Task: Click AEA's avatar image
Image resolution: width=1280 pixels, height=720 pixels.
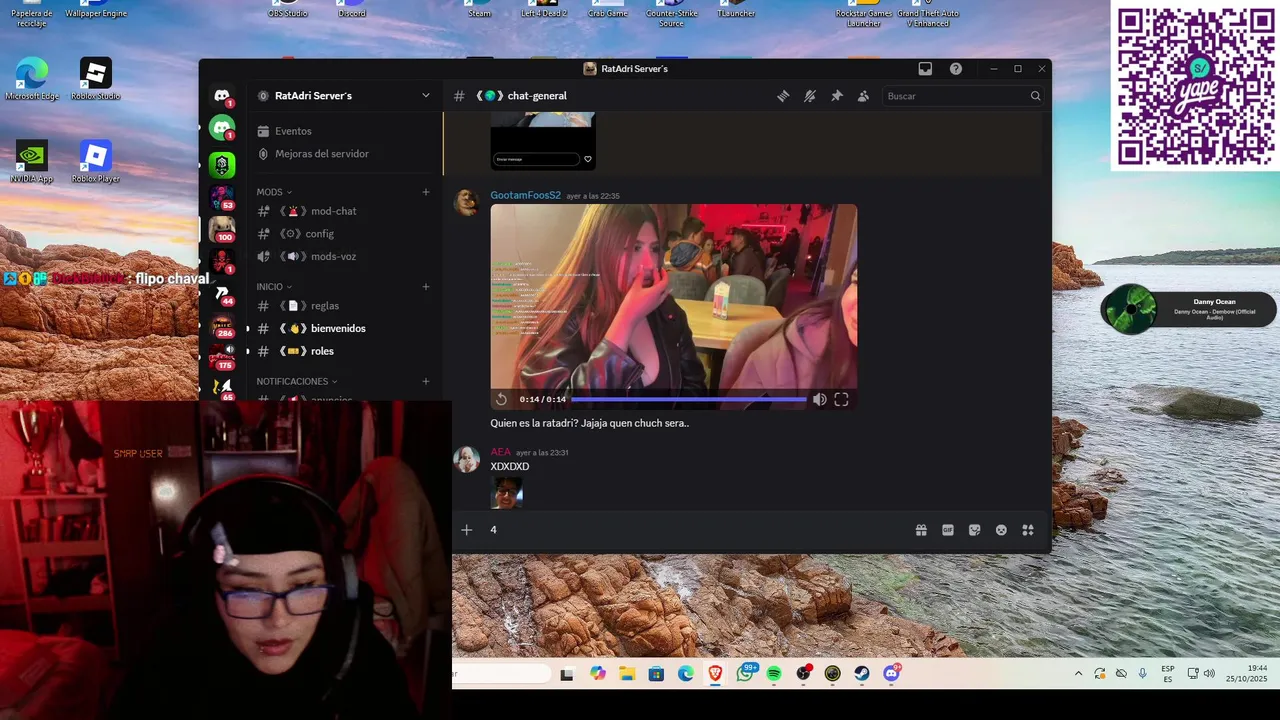Action: [x=466, y=459]
